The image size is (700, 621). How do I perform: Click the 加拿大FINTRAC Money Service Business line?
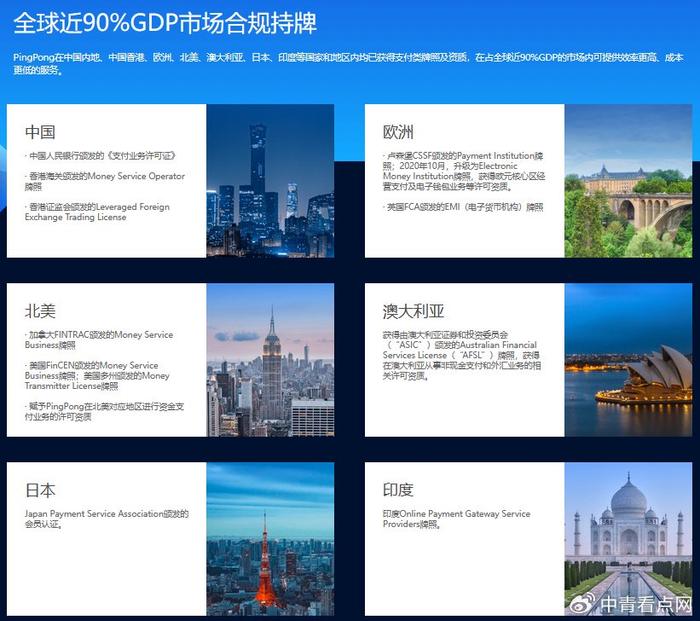(x=99, y=340)
